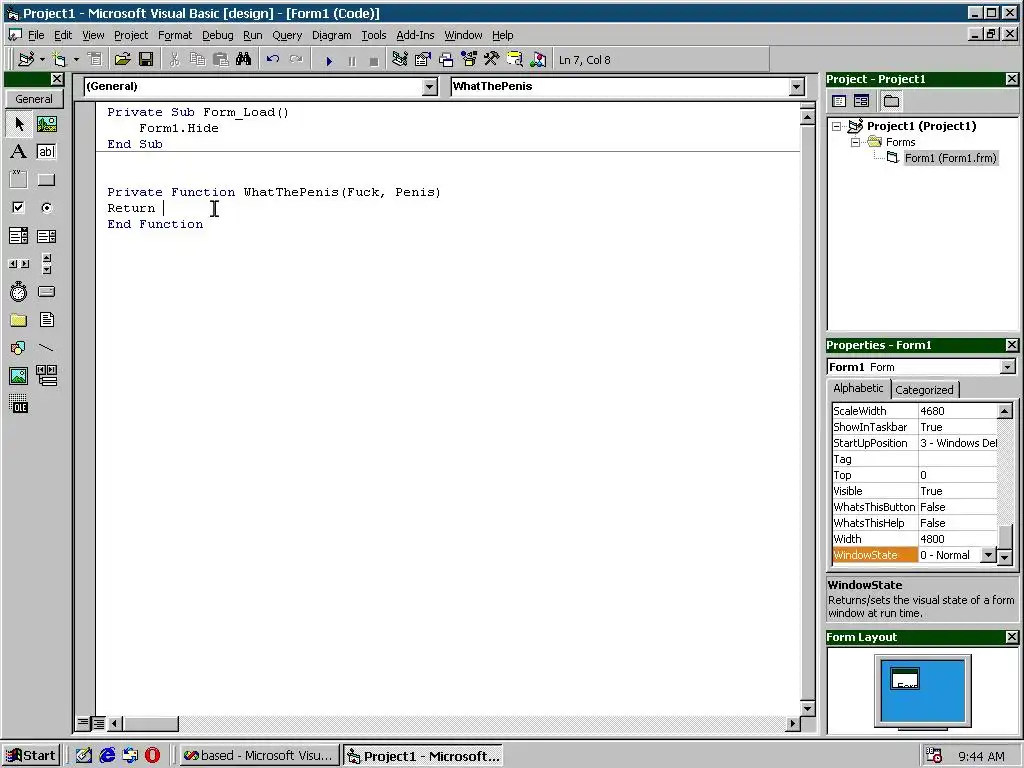Open the Data View Window toolbar icon
Screen dimensions: 1024x768
(x=515, y=60)
